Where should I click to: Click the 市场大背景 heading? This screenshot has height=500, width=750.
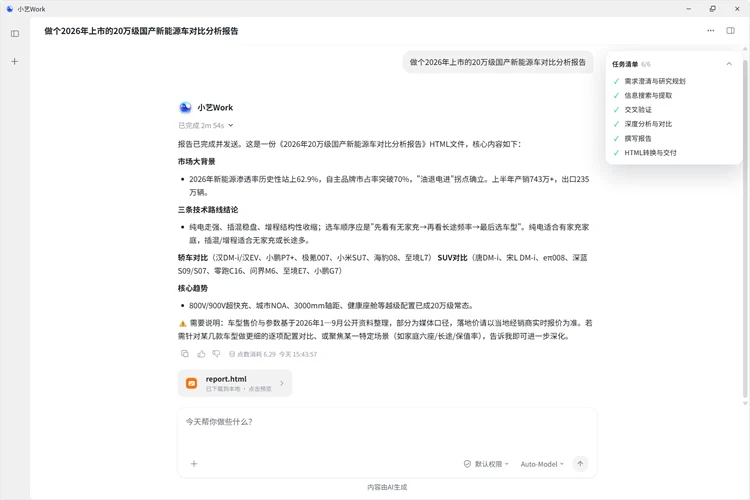click(x=197, y=162)
